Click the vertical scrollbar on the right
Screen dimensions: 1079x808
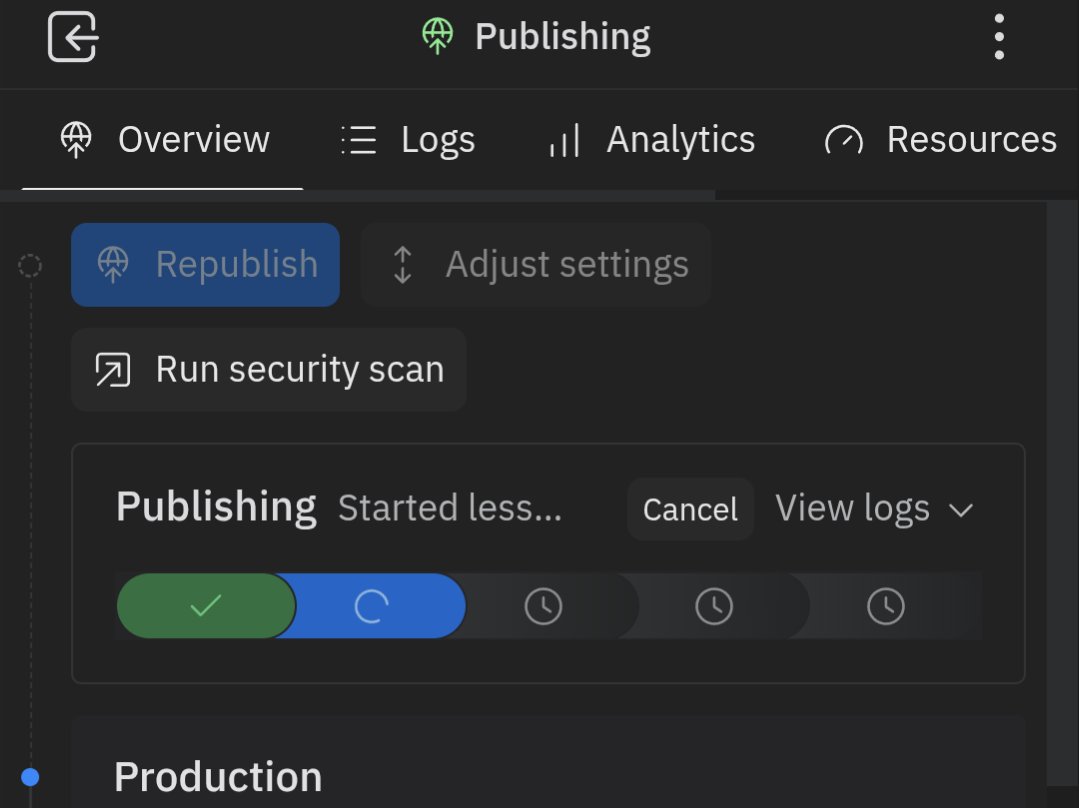point(1062,493)
